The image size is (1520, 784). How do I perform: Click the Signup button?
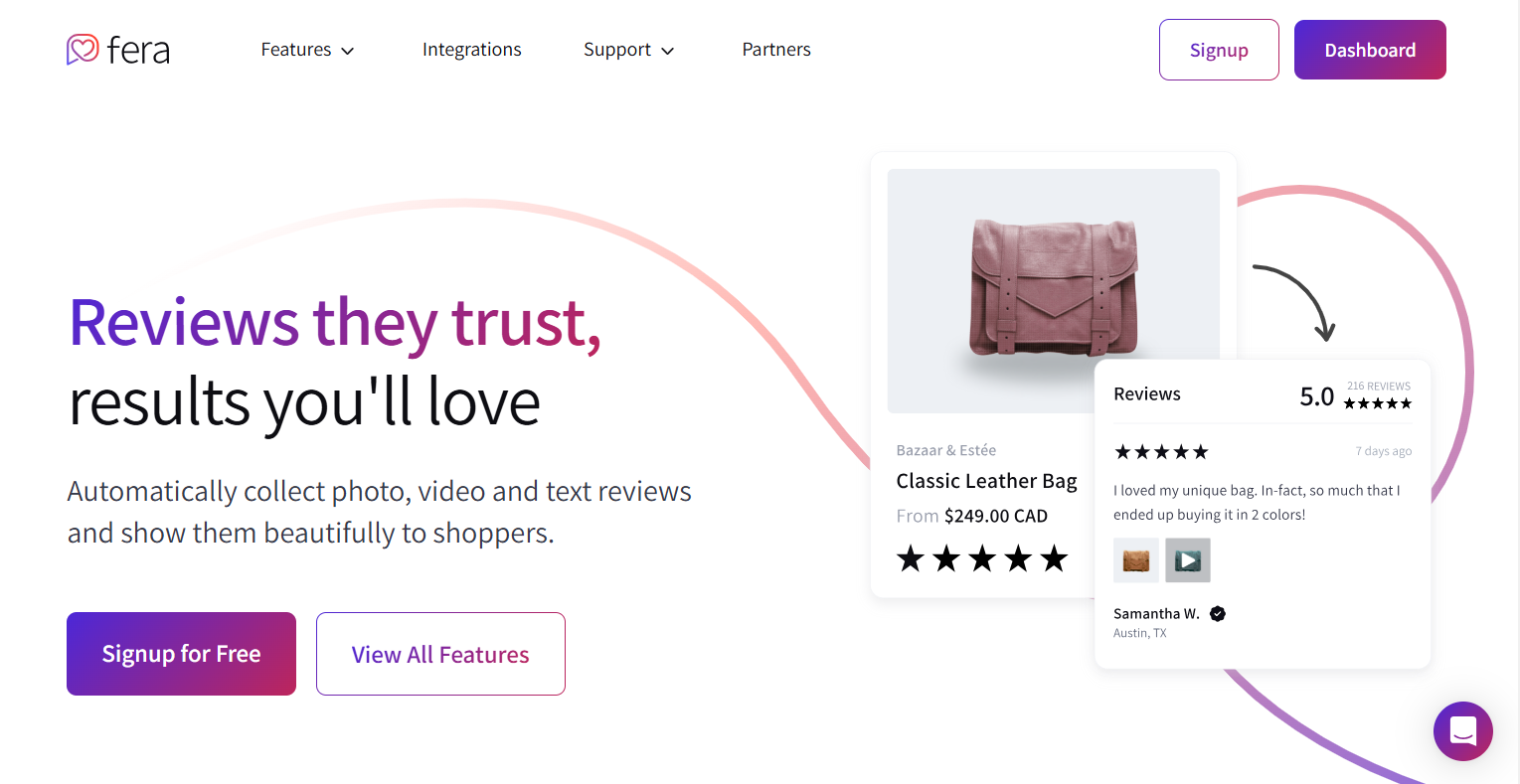1219,49
